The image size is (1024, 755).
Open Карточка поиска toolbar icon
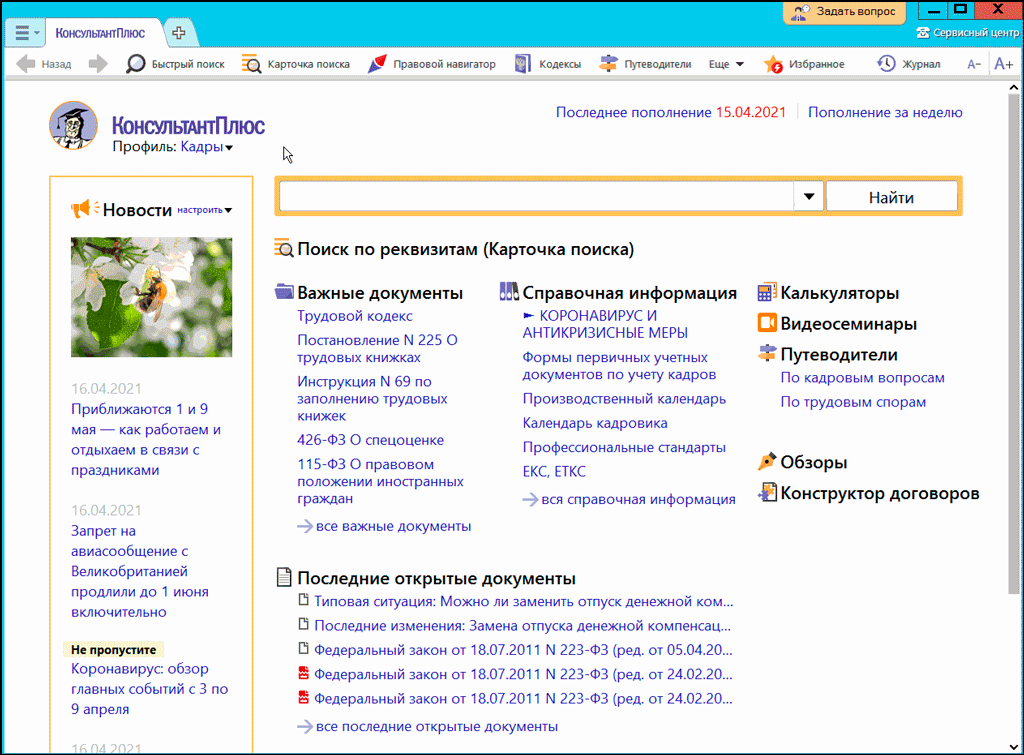[251, 64]
